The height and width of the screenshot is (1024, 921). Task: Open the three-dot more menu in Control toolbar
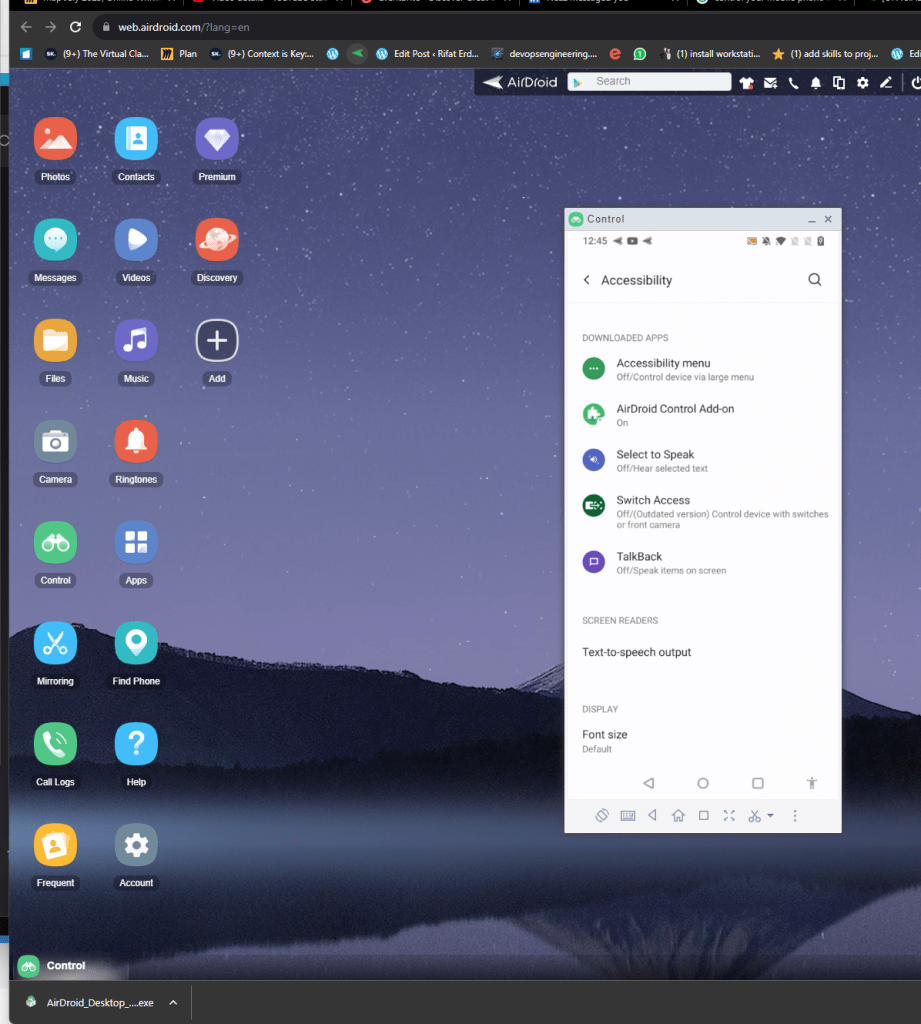point(795,816)
